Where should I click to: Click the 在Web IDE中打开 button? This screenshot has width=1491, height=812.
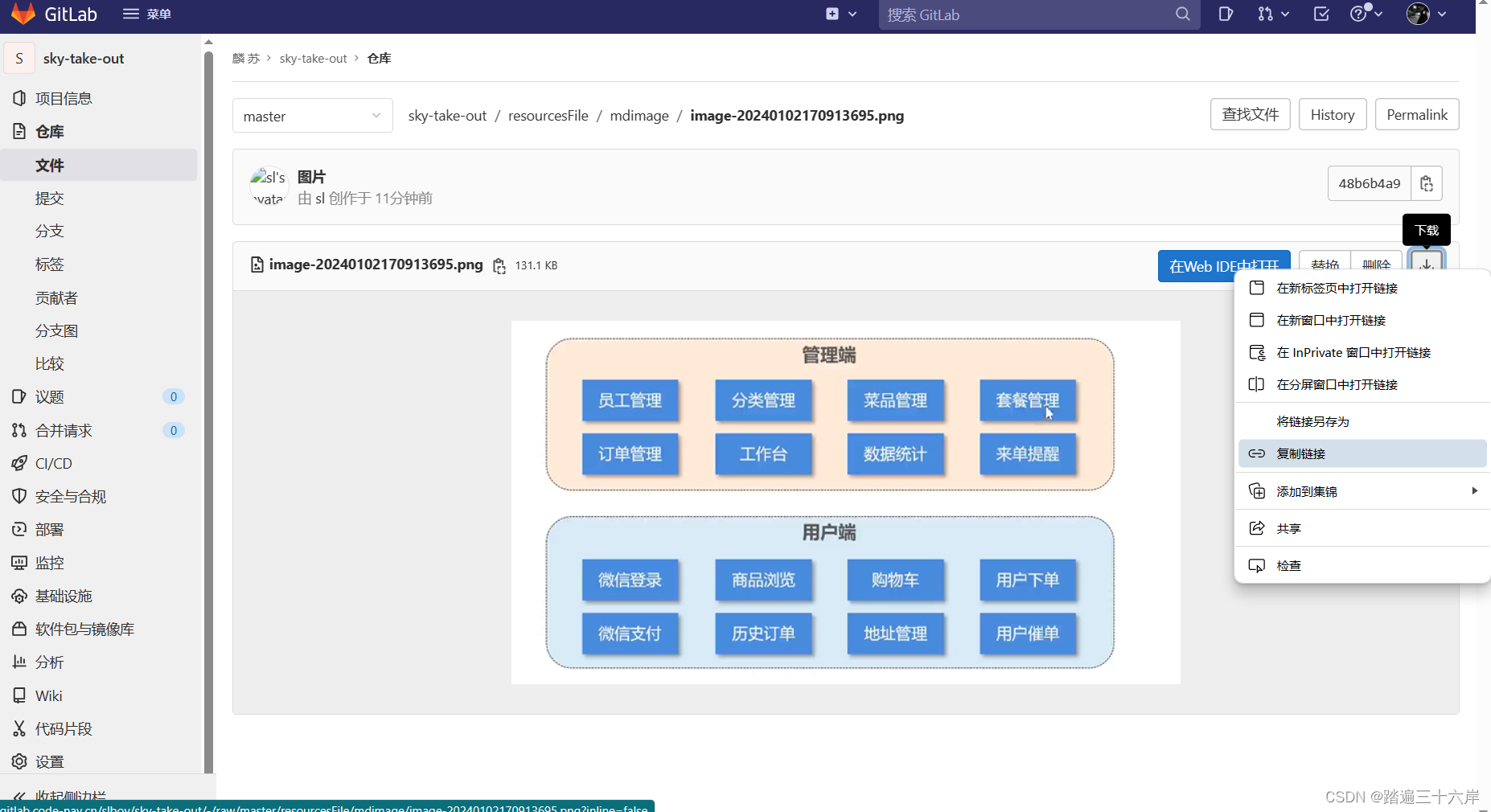[1222, 265]
